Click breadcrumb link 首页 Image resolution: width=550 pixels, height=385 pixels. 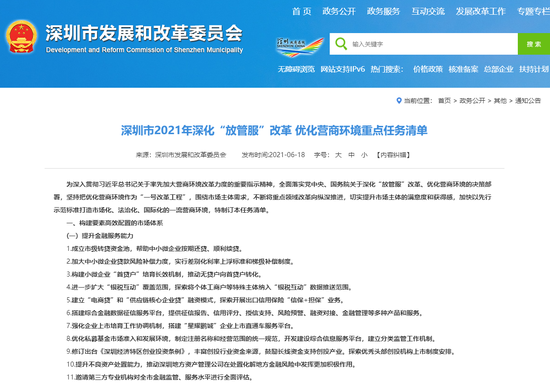click(444, 101)
